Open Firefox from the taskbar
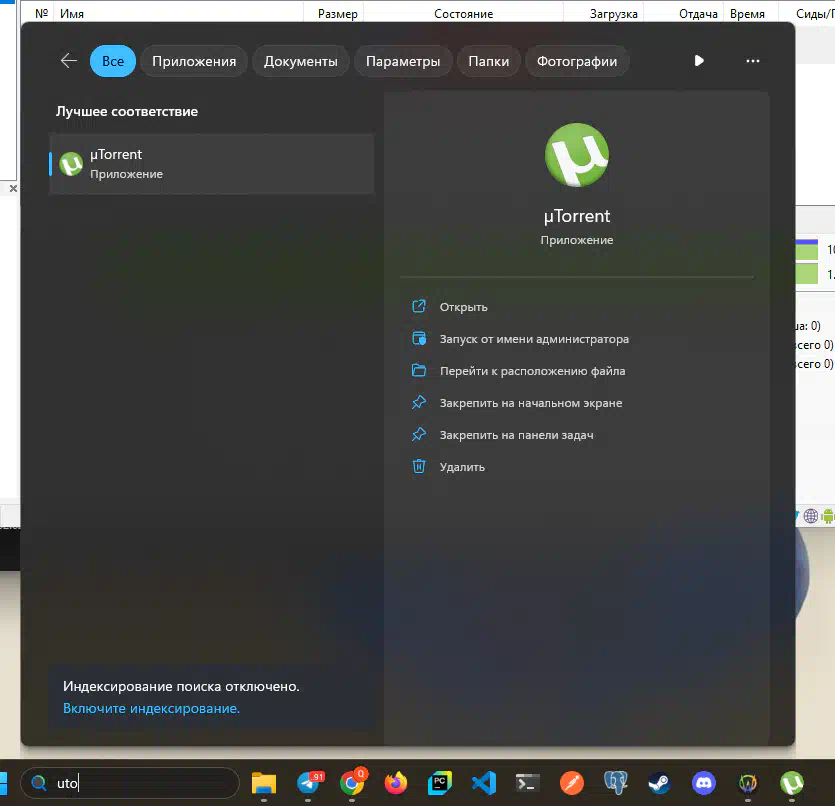 (396, 784)
